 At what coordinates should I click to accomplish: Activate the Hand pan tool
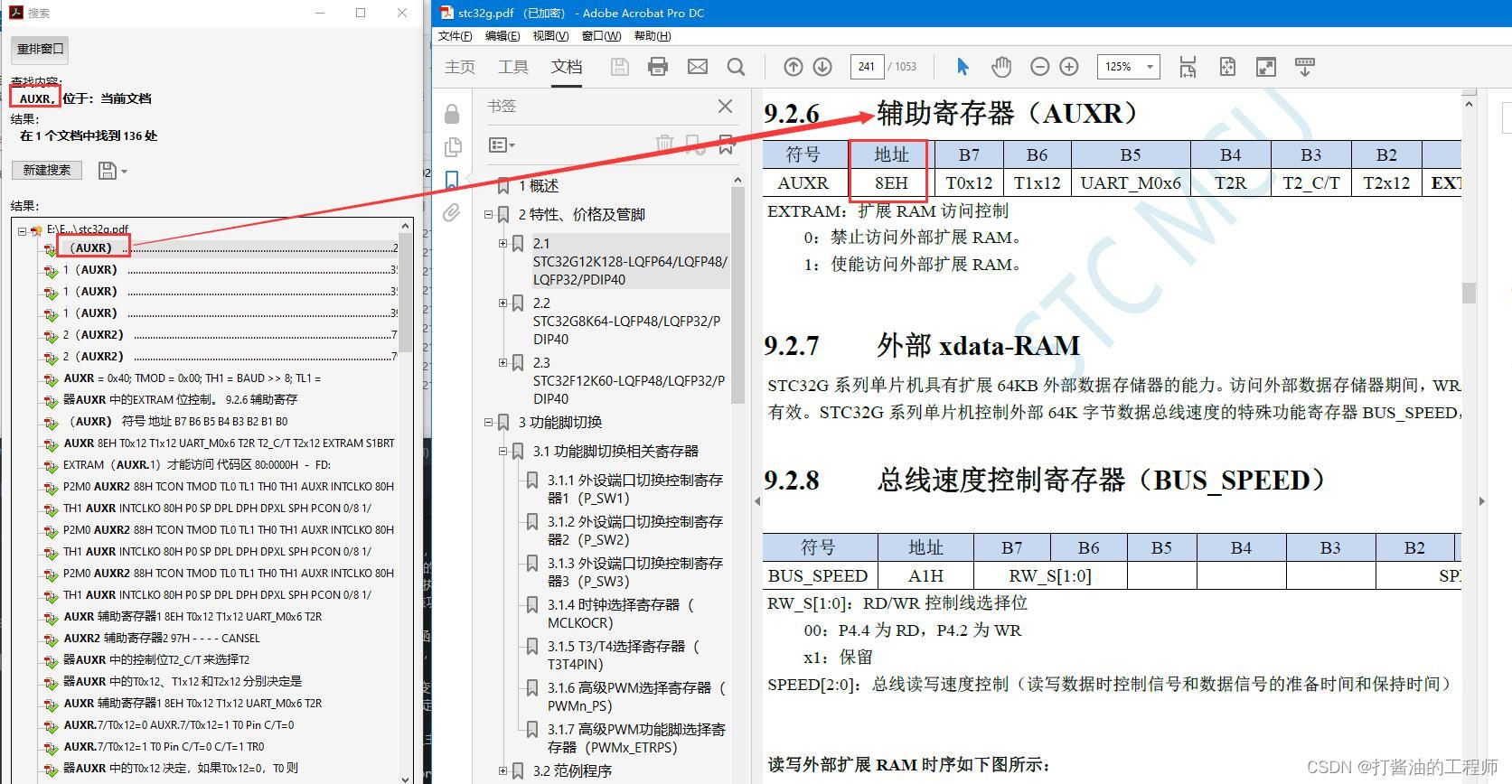click(x=1001, y=67)
